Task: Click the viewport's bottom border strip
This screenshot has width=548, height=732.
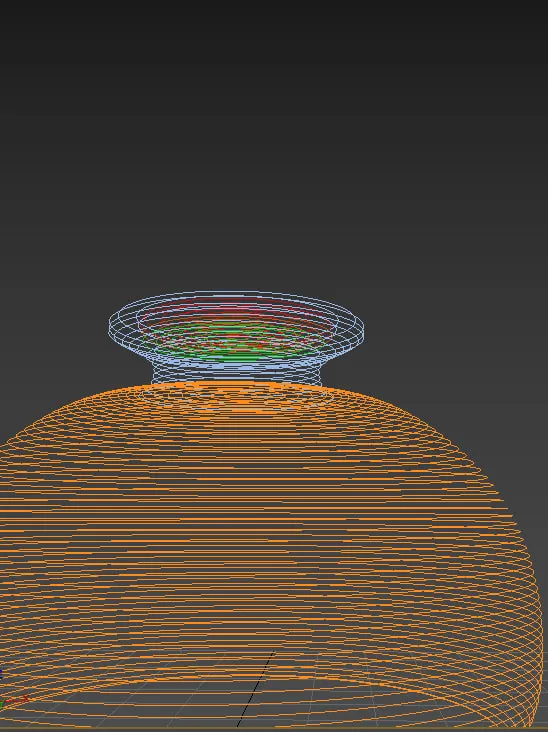Action: pos(274,730)
